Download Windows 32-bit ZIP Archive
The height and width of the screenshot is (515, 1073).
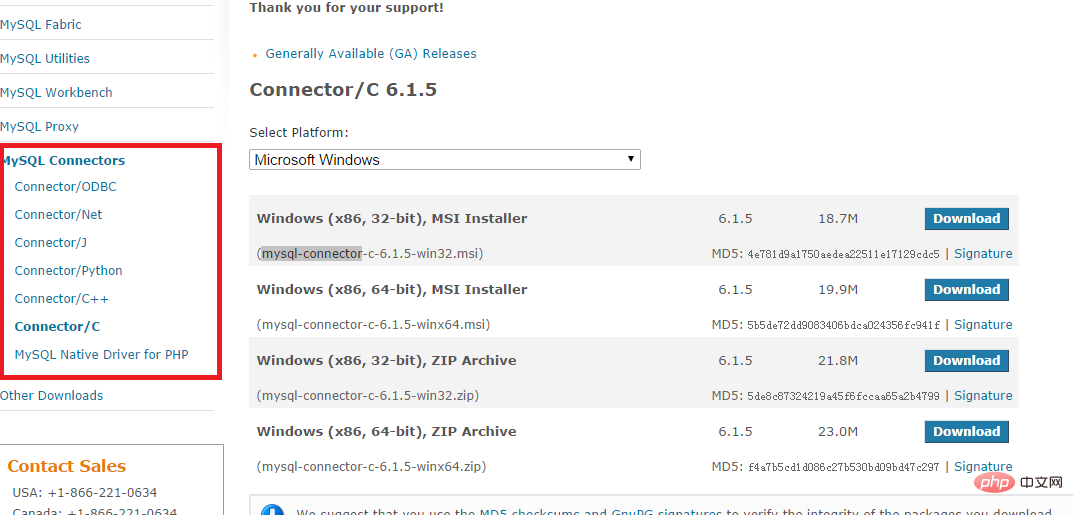(x=966, y=360)
